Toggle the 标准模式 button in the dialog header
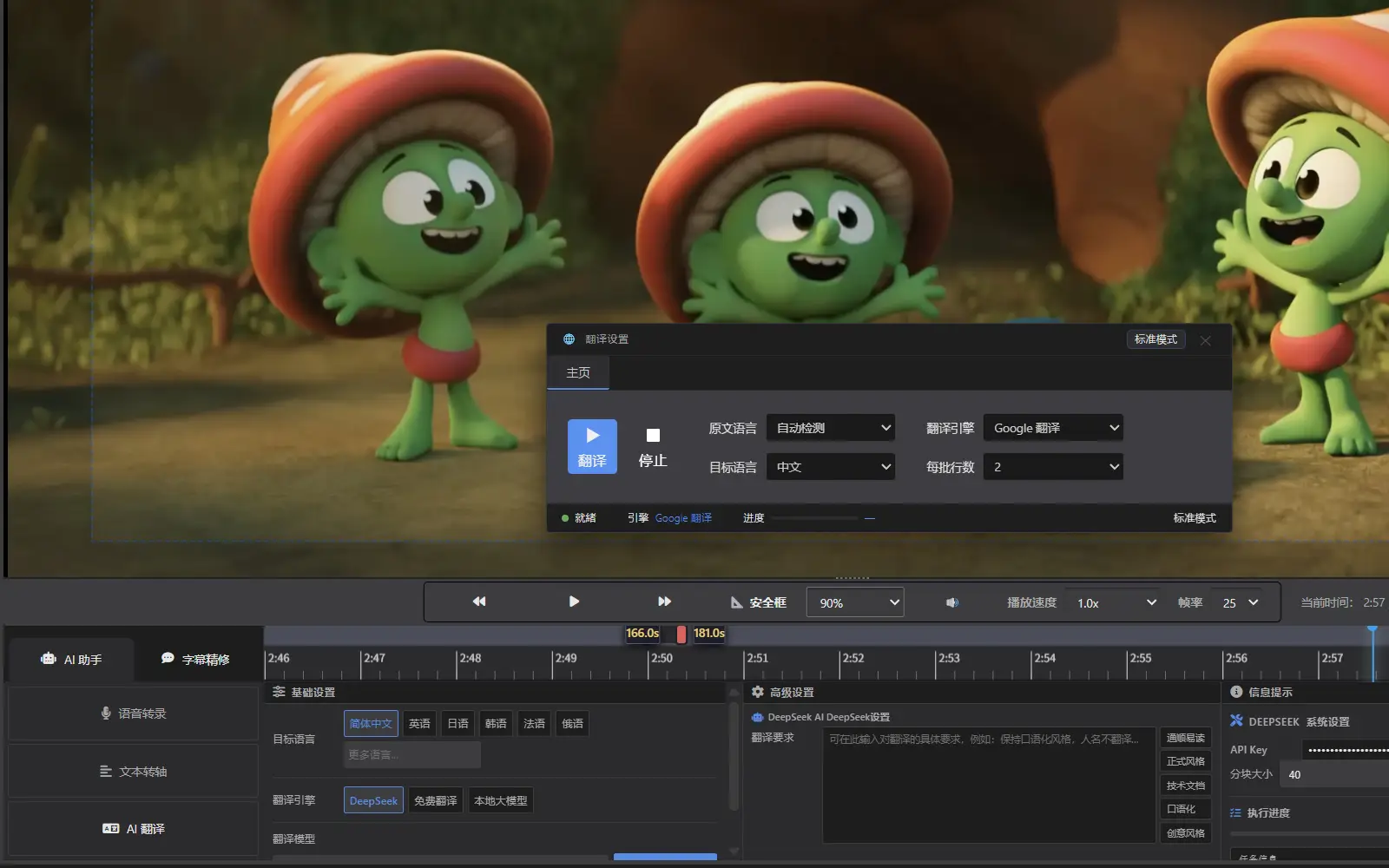The height and width of the screenshot is (868, 1389). point(1155,339)
